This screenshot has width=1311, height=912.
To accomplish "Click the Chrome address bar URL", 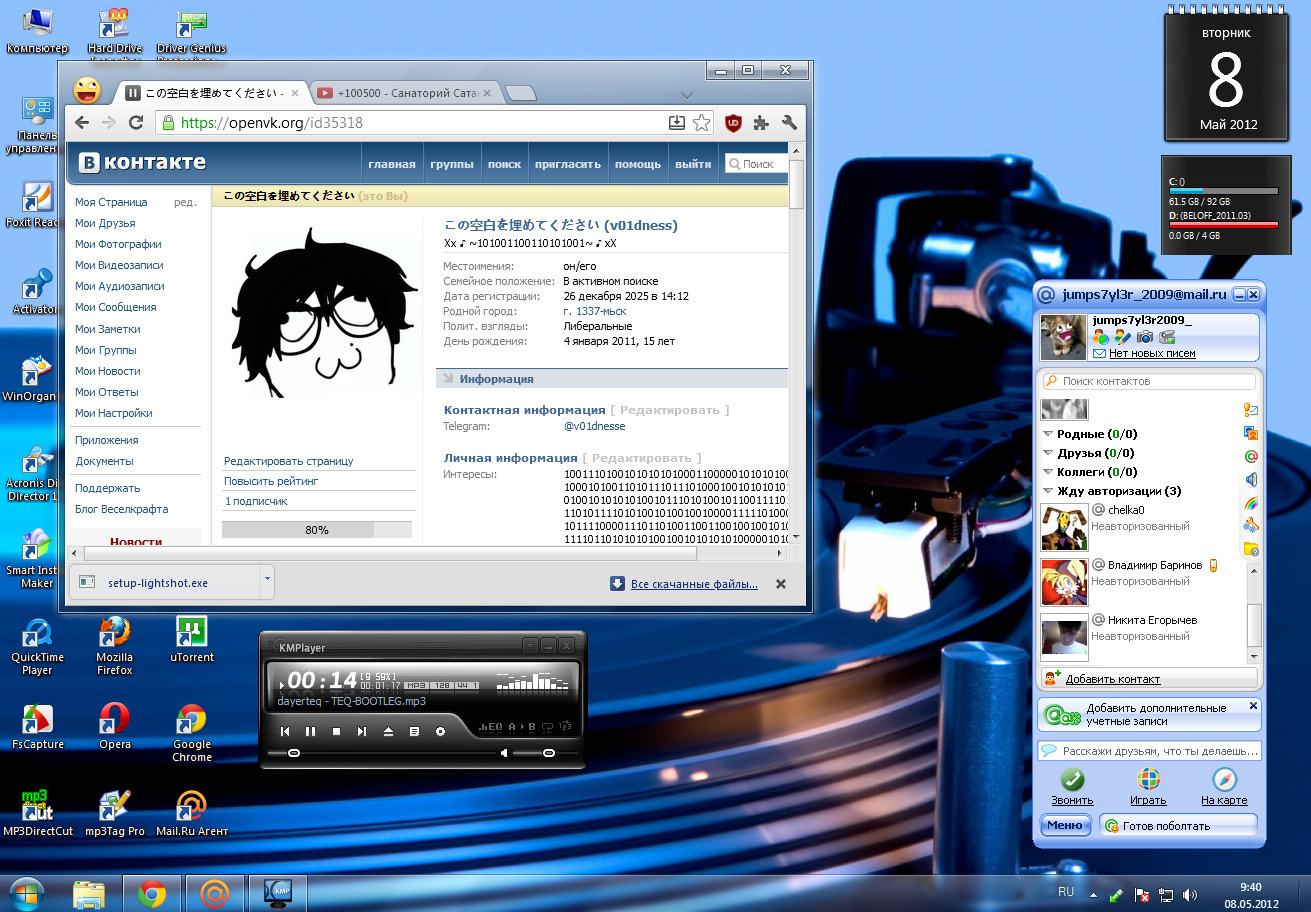I will pyautogui.click(x=272, y=123).
